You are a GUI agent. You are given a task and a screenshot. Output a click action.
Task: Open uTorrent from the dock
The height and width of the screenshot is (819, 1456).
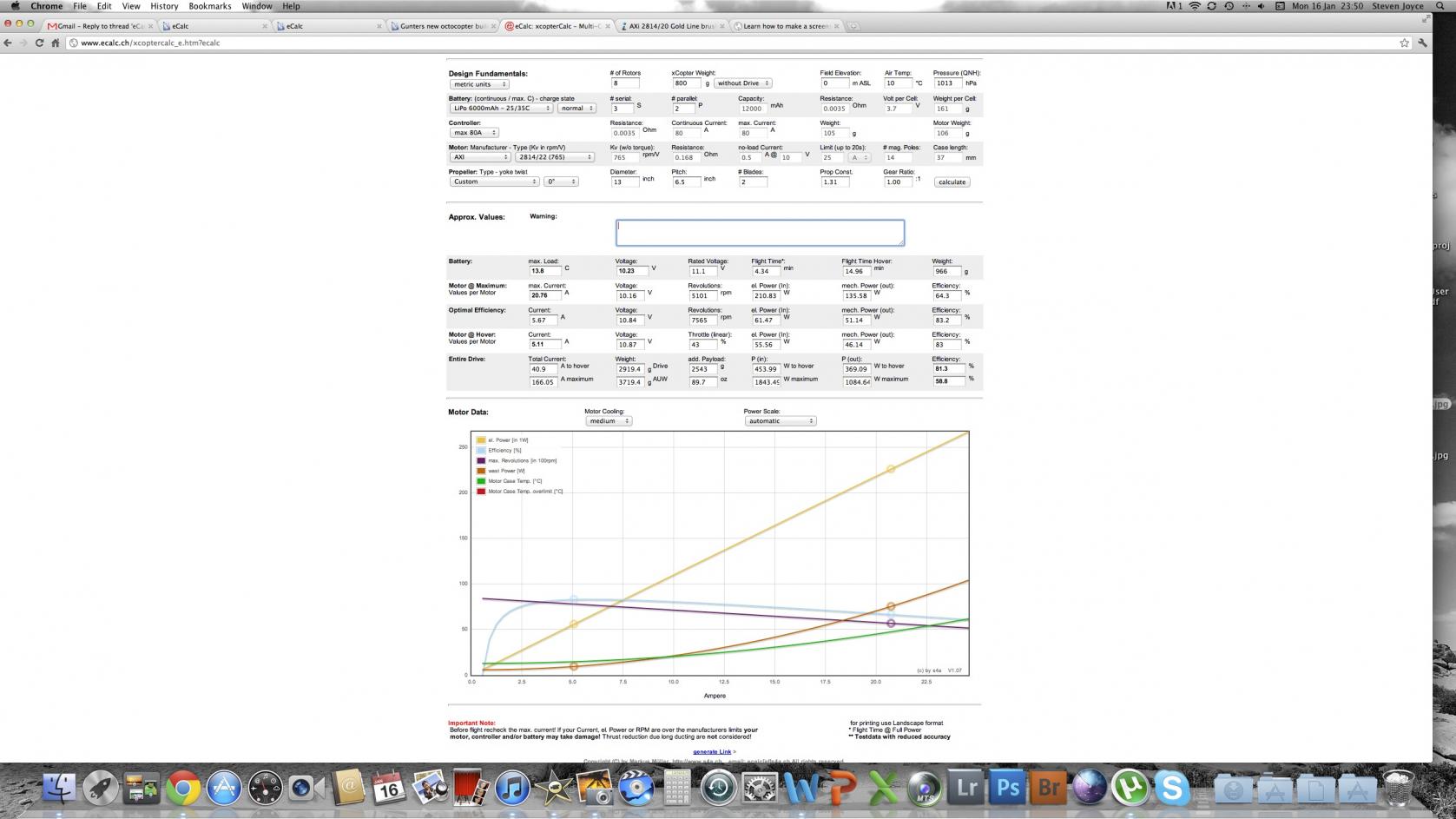(x=1130, y=788)
